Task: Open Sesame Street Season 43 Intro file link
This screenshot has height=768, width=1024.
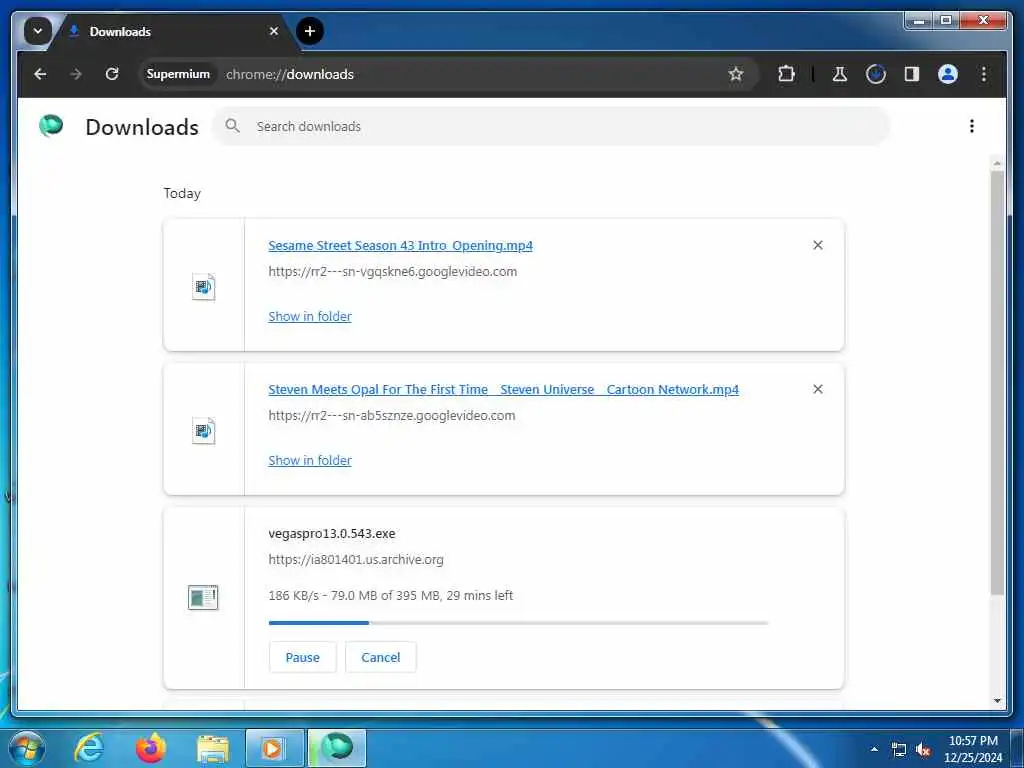Action: pos(400,246)
